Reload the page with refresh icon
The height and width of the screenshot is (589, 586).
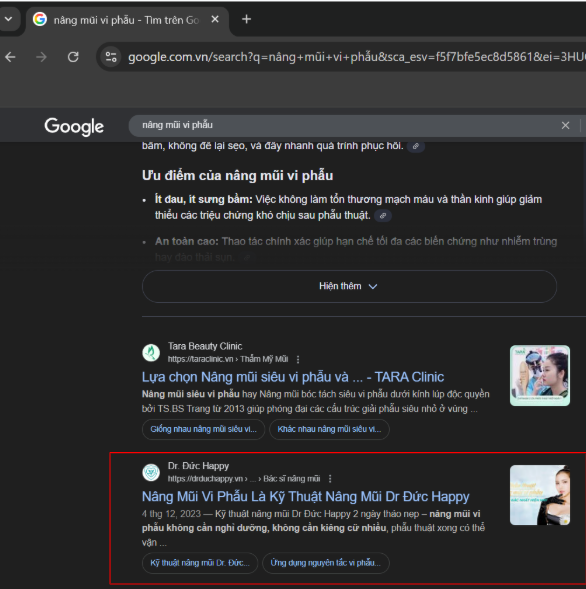pos(73,57)
